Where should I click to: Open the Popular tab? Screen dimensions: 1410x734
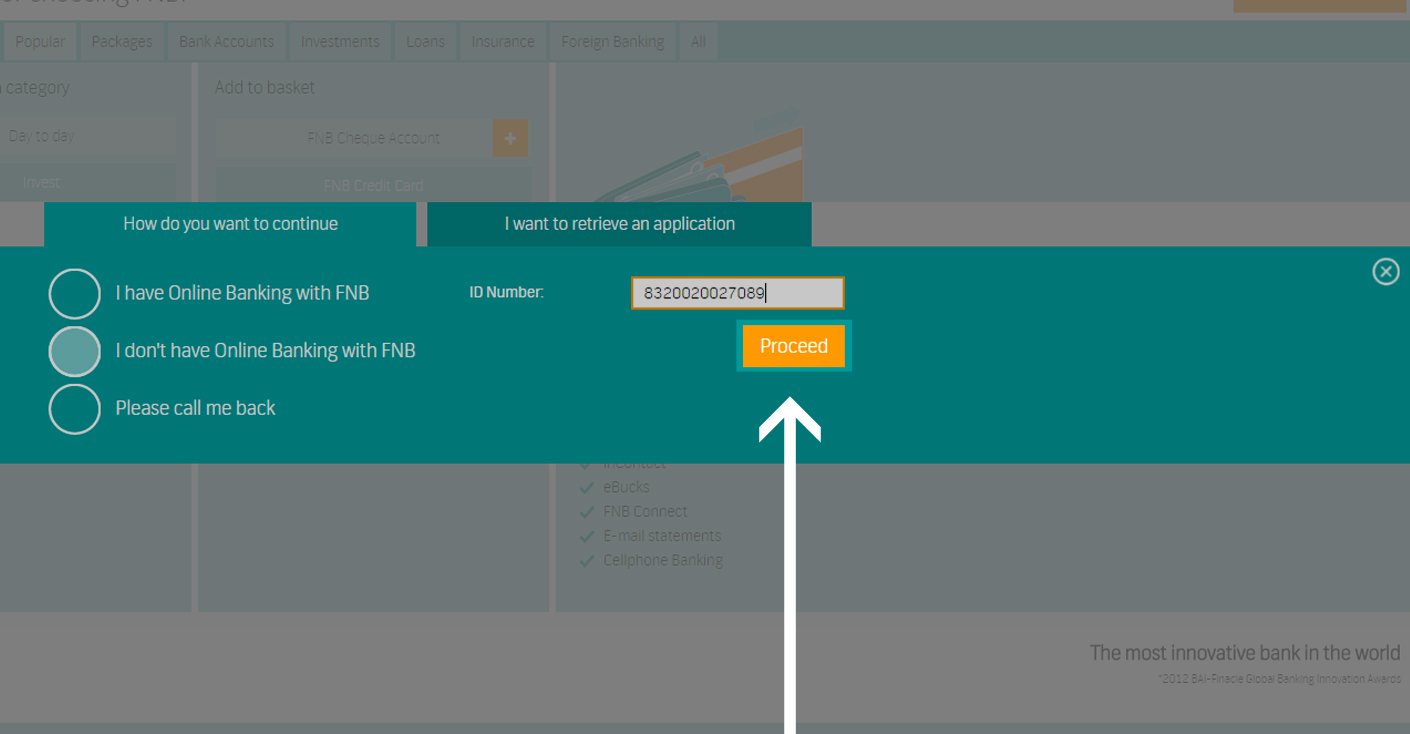pos(40,42)
